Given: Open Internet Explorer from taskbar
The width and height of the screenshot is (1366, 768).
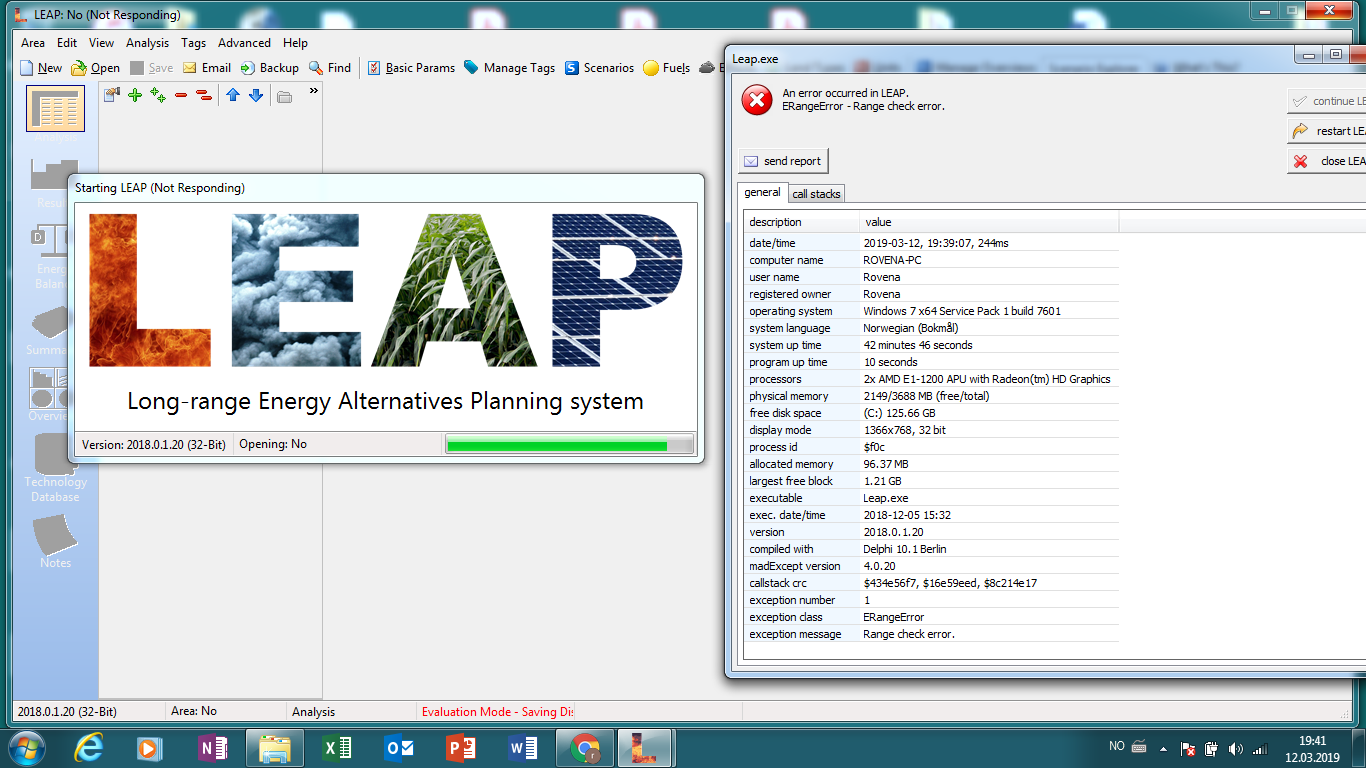Looking at the screenshot, I should point(89,748).
